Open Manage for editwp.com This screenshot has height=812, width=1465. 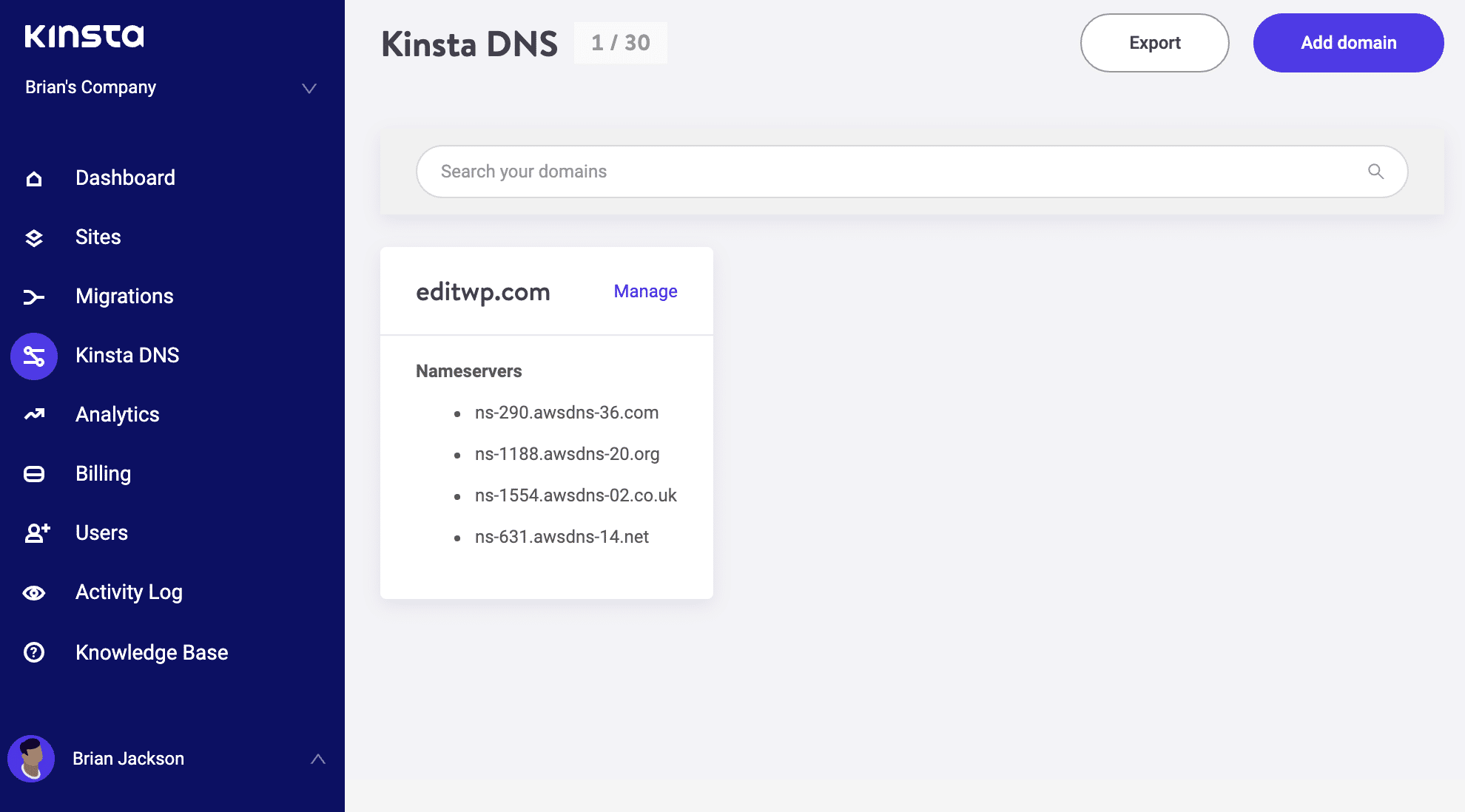point(644,291)
